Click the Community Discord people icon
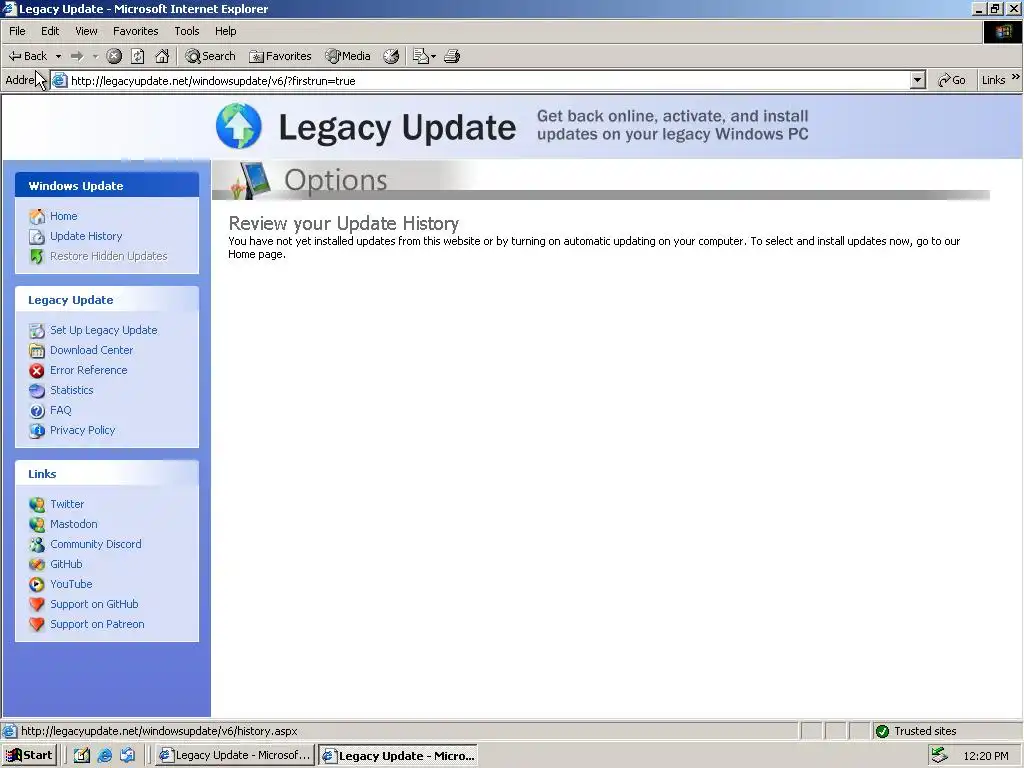The image size is (1024, 768). click(x=37, y=545)
